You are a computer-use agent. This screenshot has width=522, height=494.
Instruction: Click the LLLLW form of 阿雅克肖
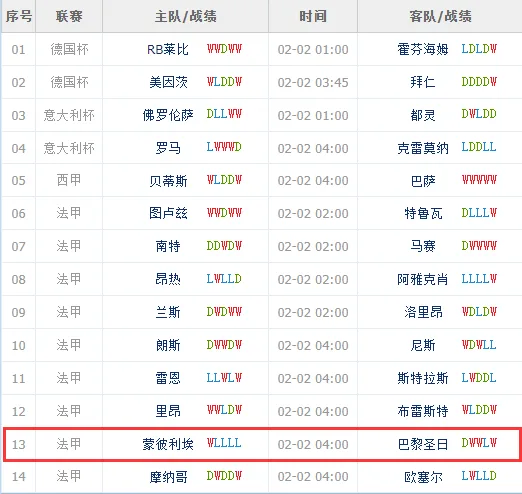(479, 279)
